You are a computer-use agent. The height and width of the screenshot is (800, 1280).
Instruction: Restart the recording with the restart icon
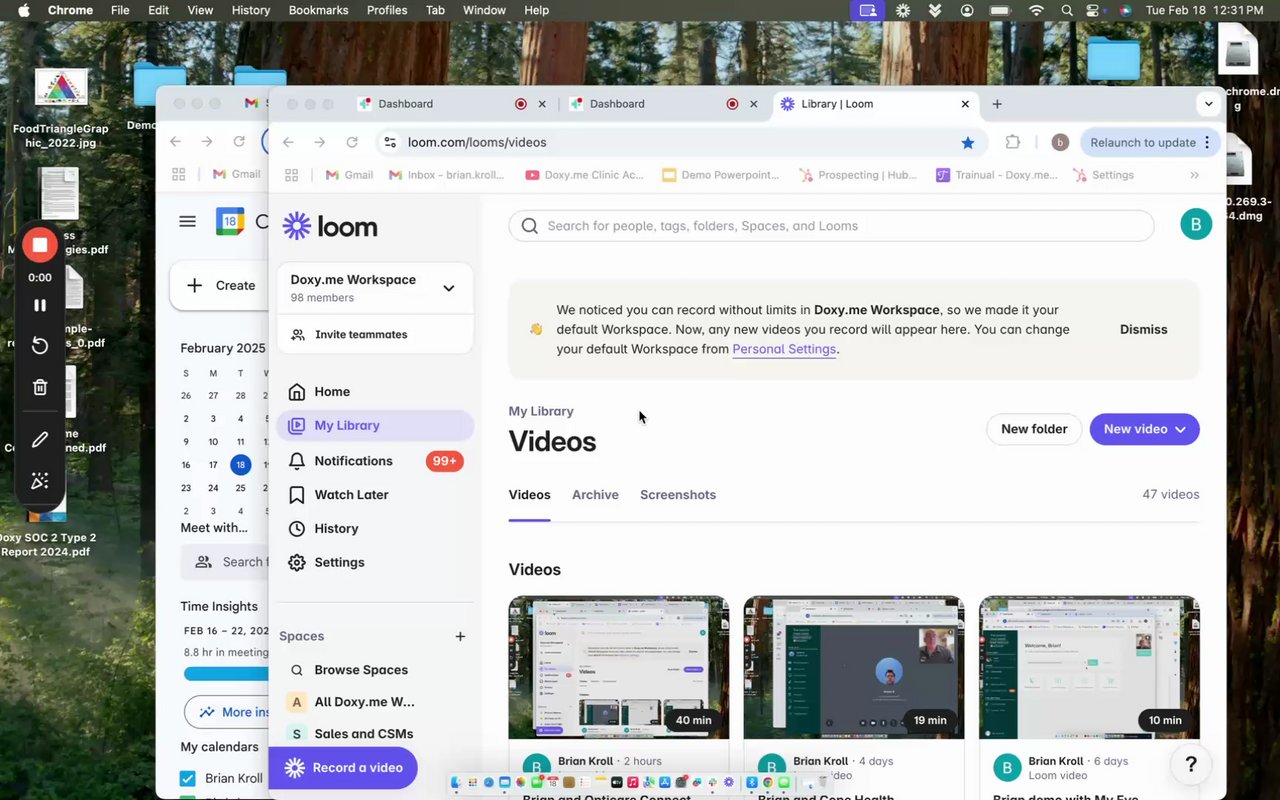pos(40,345)
